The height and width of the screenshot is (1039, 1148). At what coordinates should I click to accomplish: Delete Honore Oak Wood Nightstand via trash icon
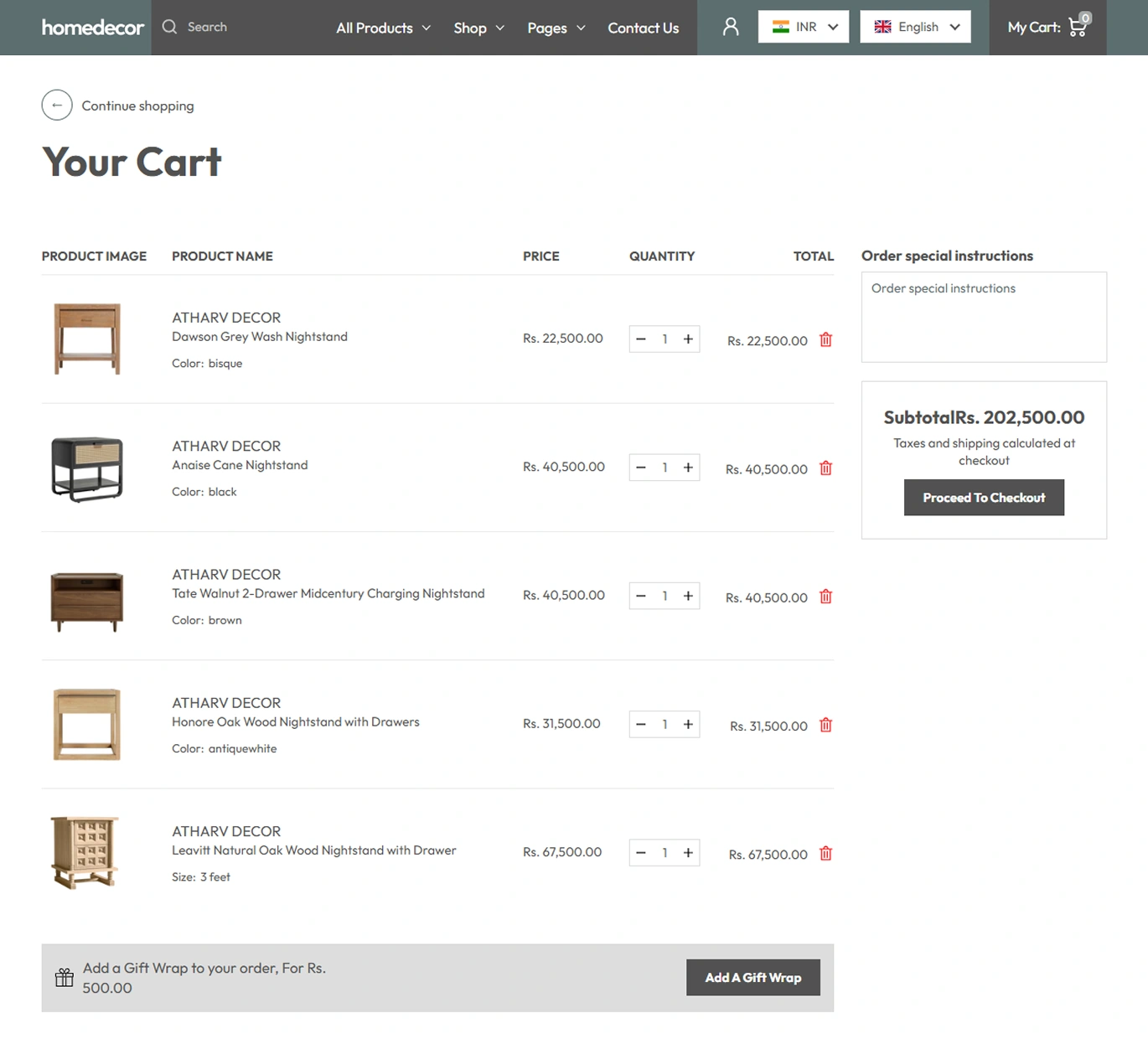point(825,724)
